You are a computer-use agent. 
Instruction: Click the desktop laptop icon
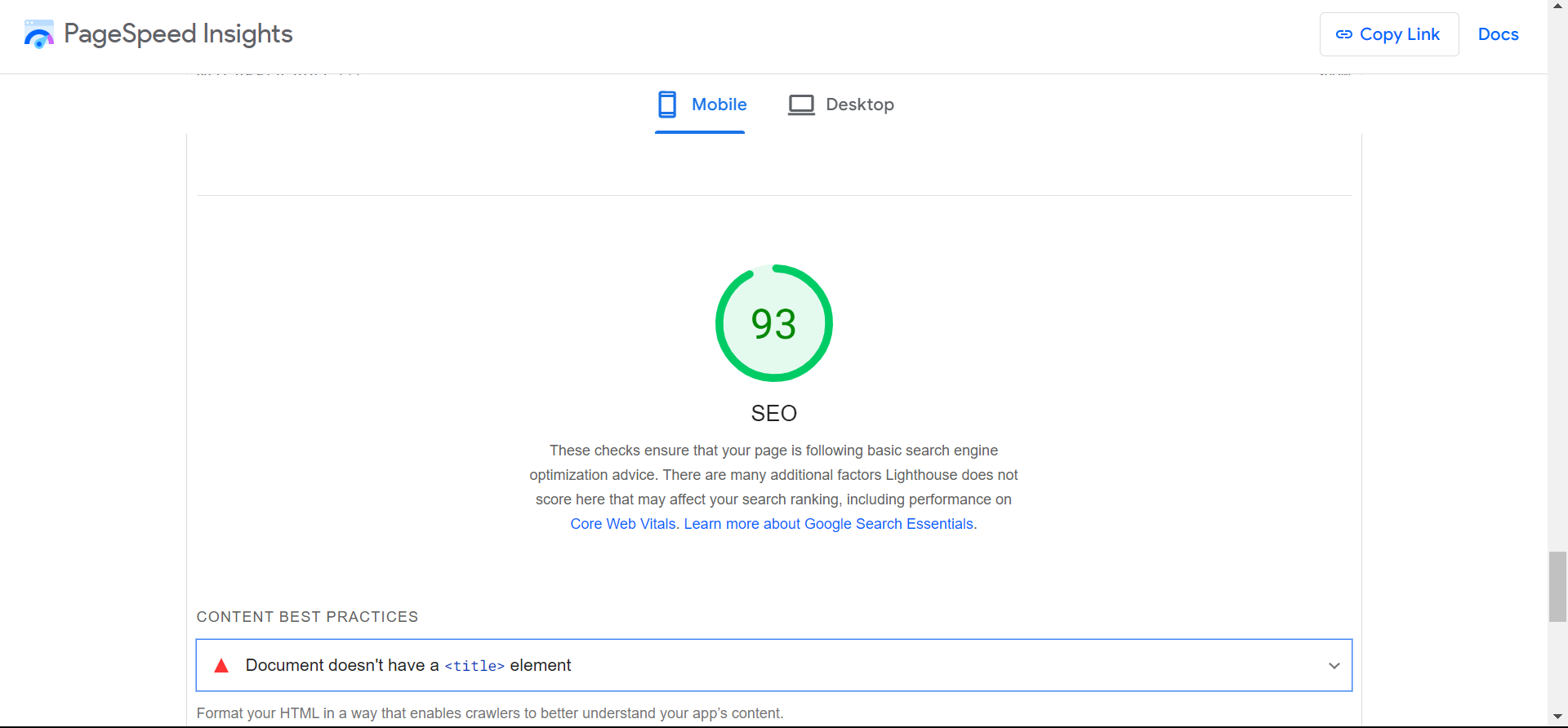pyautogui.click(x=801, y=104)
